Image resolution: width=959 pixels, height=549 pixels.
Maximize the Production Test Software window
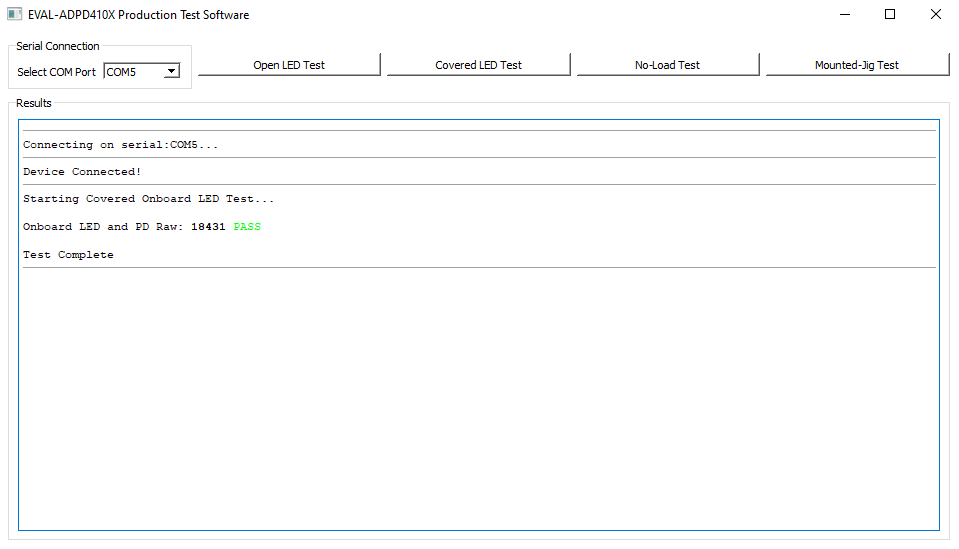tap(890, 15)
